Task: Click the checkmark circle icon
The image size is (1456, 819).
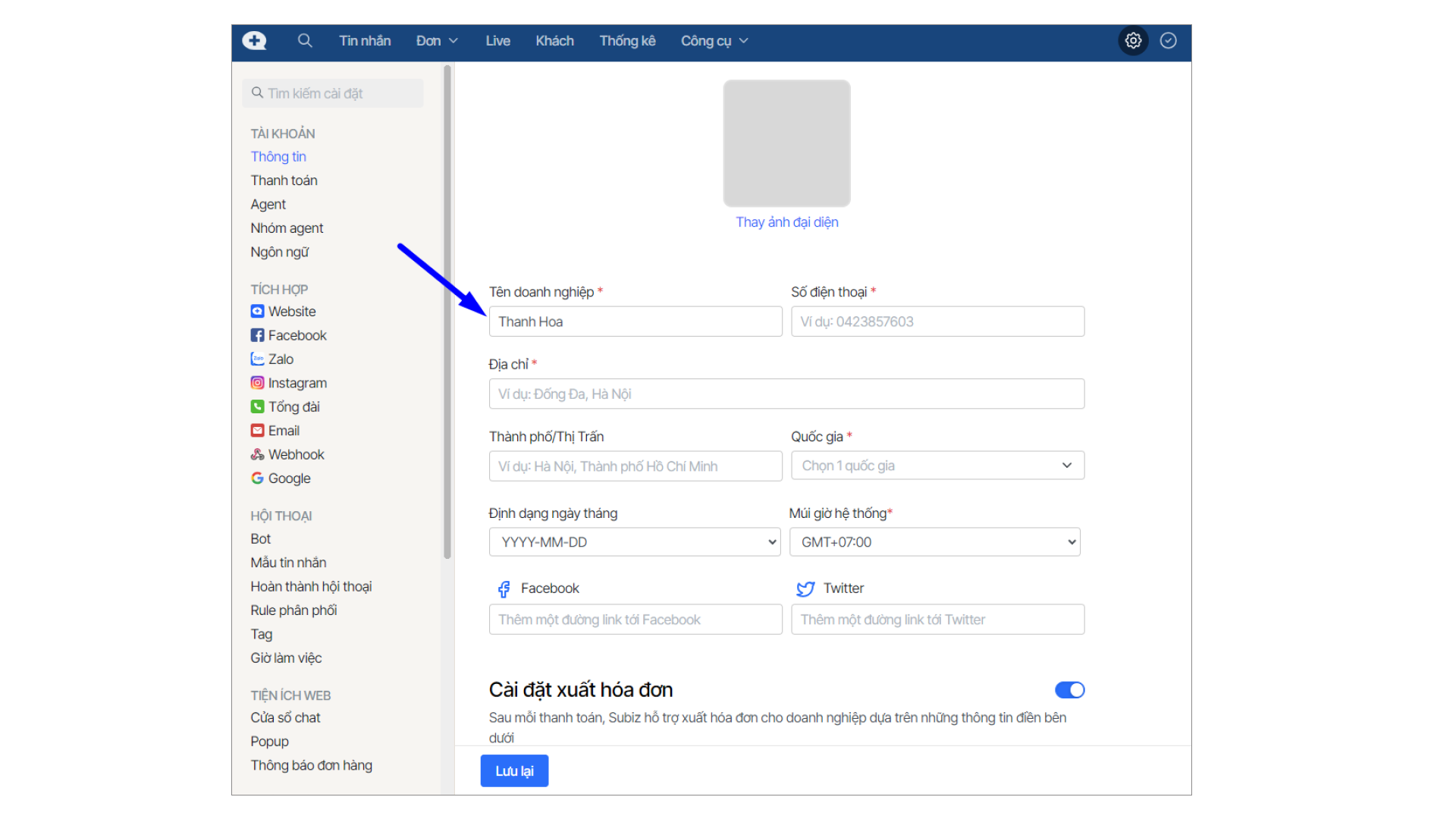Action: 1169,41
